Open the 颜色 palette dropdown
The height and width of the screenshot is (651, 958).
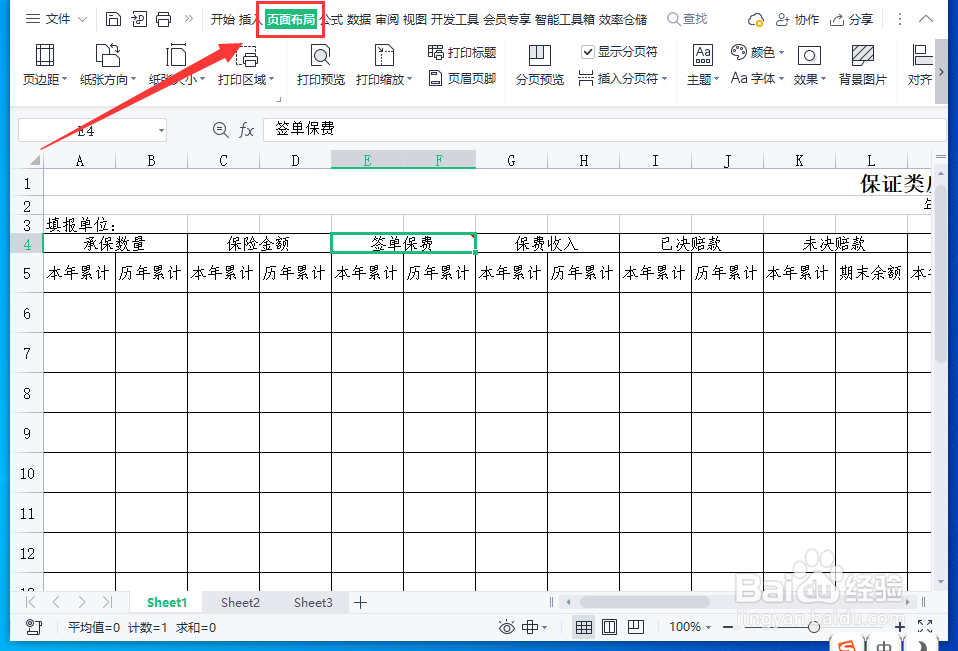[x=758, y=53]
